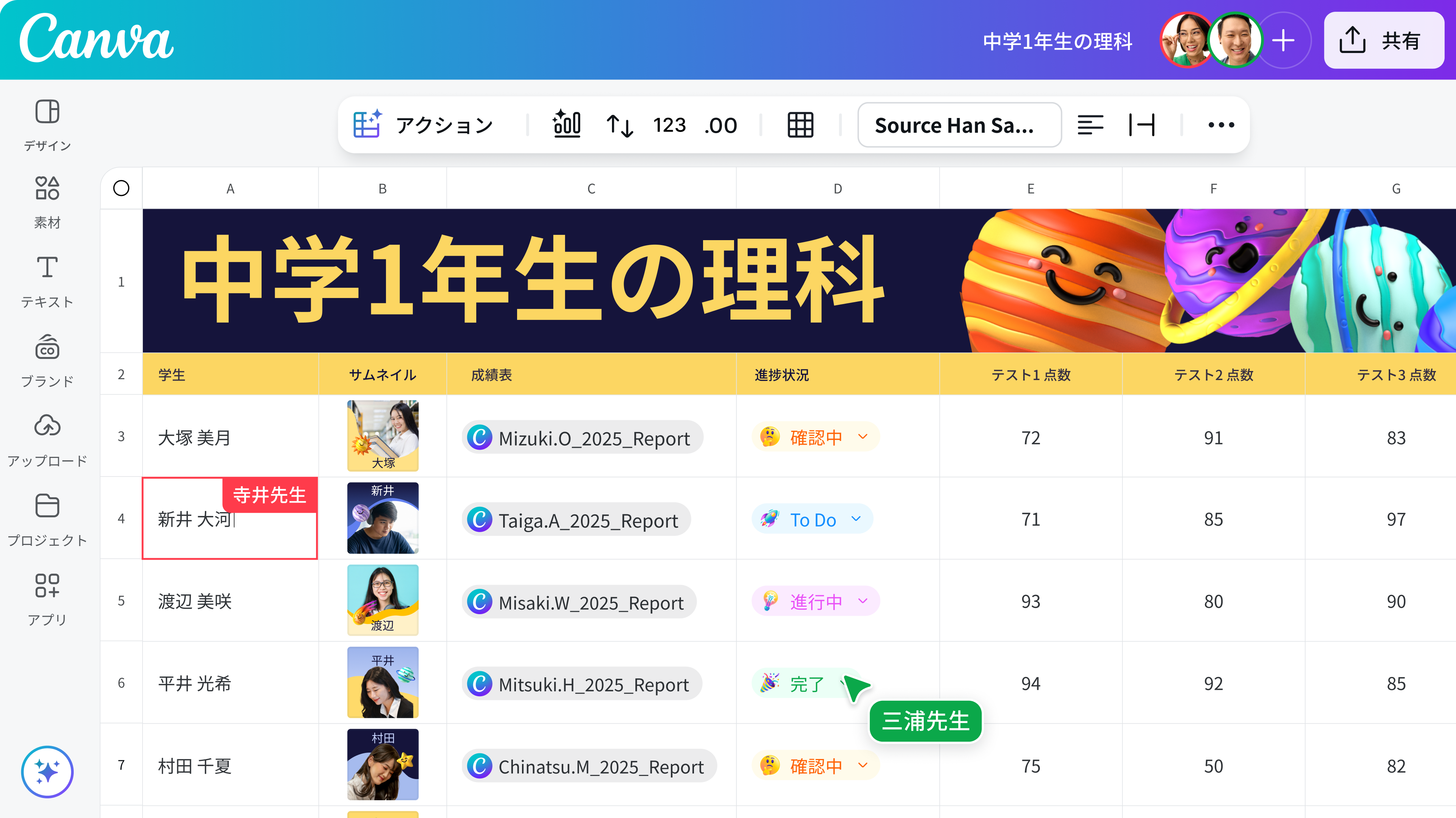1456x818 pixels.
Task: Open the アクション (Actions) menu
Action: click(424, 125)
